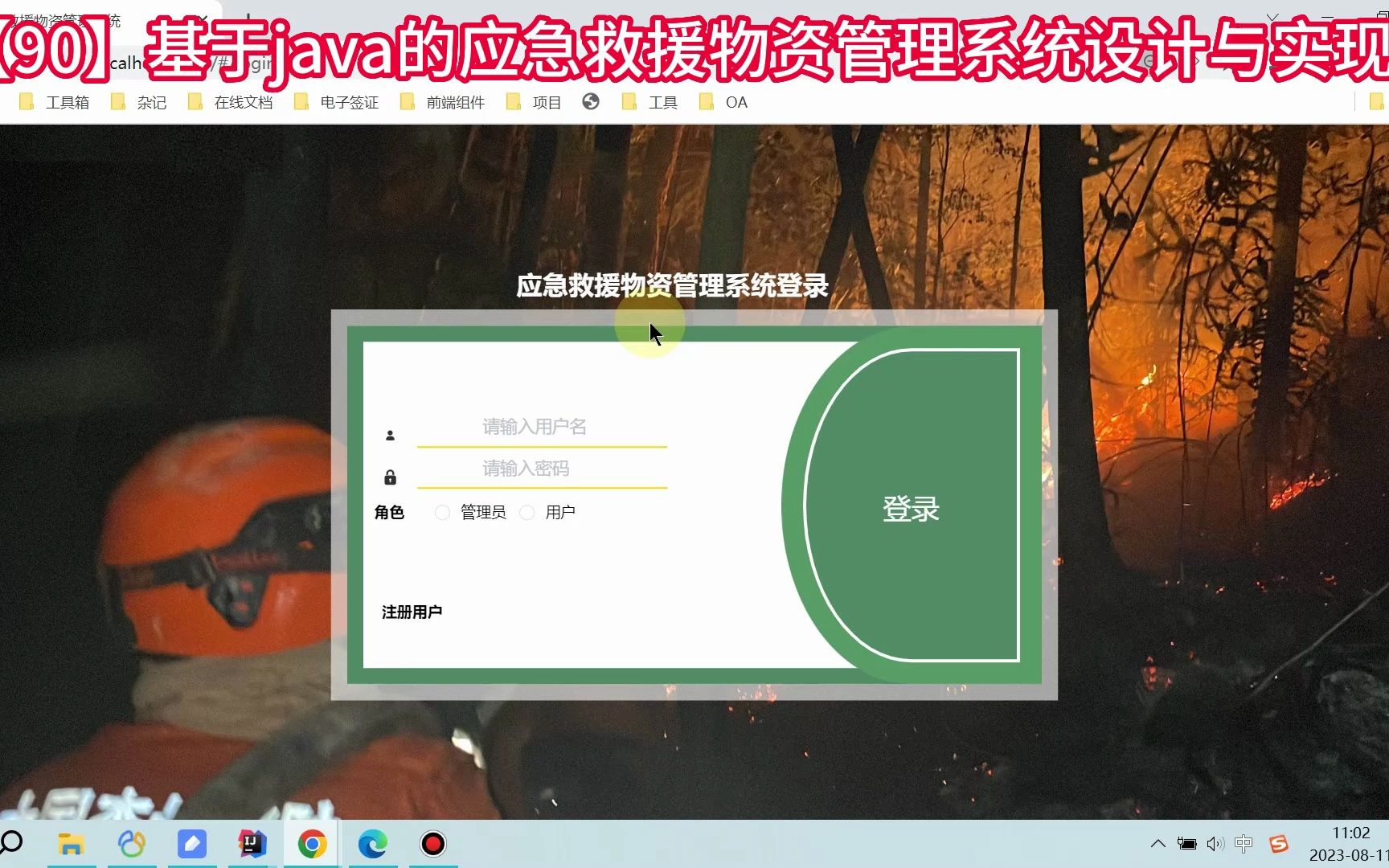Open the OA bookmark folder
The height and width of the screenshot is (868, 1389).
[x=724, y=102]
